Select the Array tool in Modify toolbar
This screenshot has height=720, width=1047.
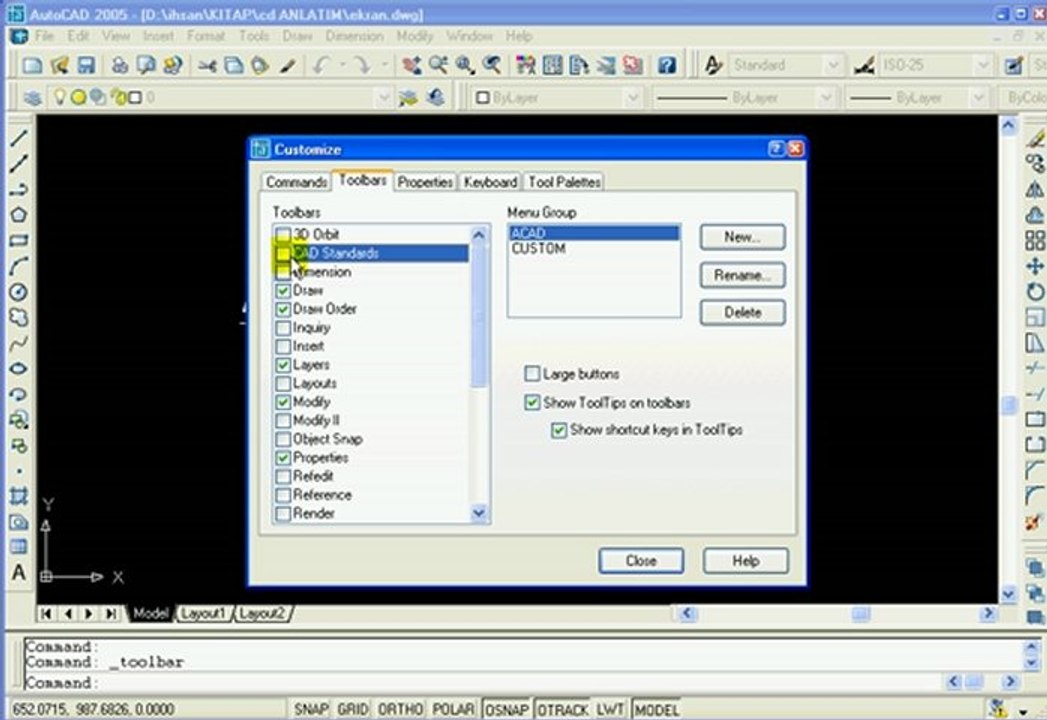(x=1035, y=240)
